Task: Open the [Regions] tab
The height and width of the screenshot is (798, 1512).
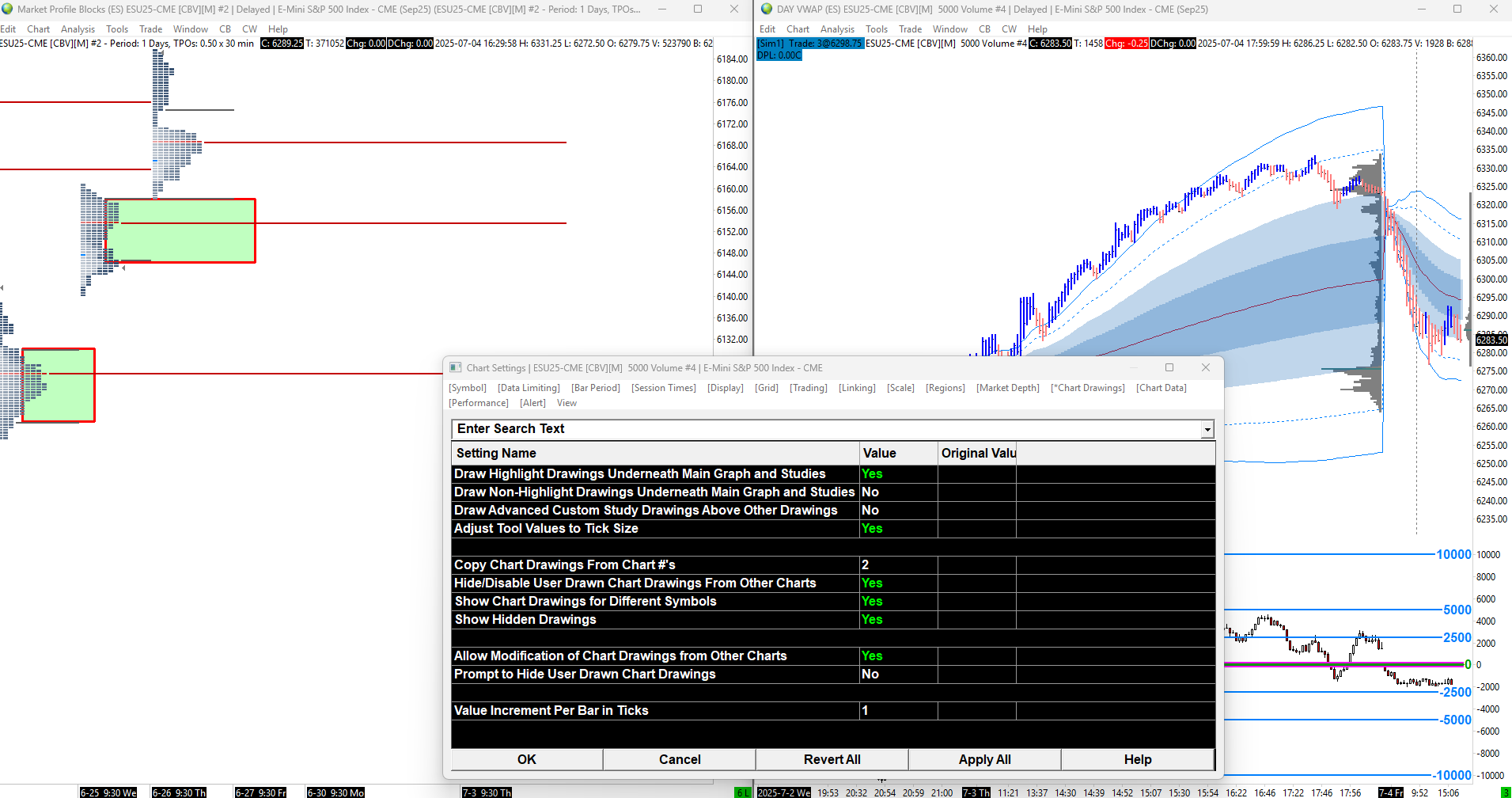Action: tap(945, 388)
